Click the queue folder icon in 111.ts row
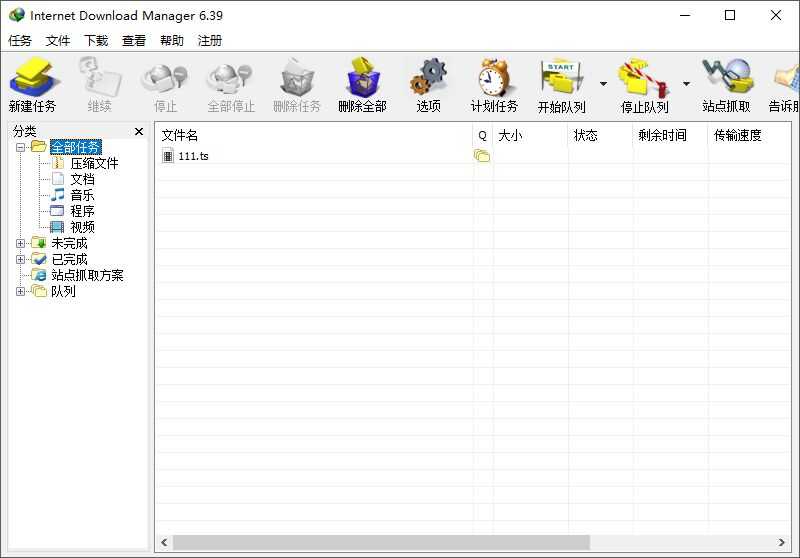The width and height of the screenshot is (800, 558). click(482, 156)
